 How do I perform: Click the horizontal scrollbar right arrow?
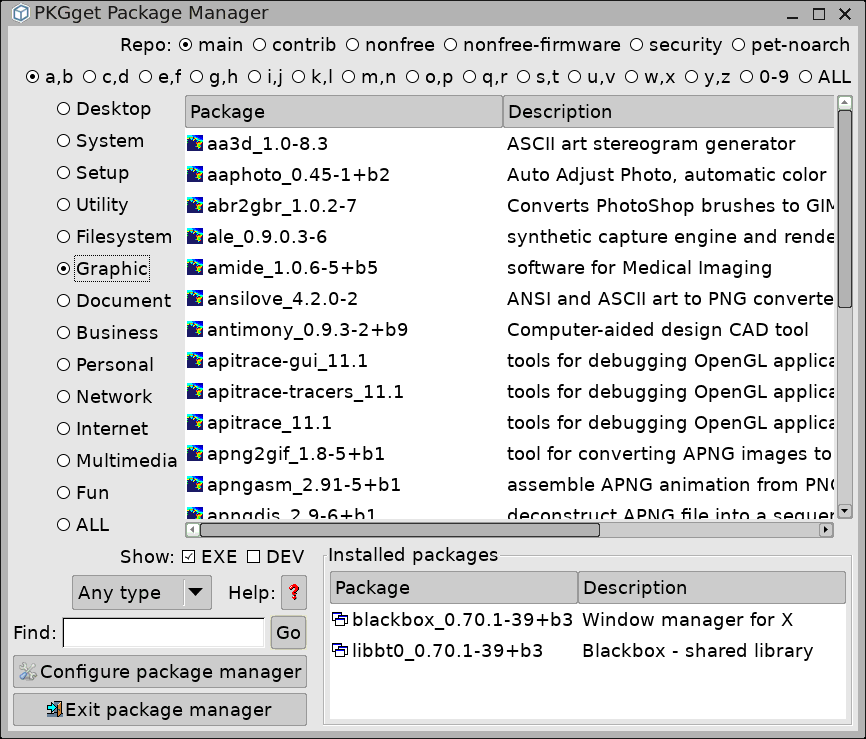[826, 530]
